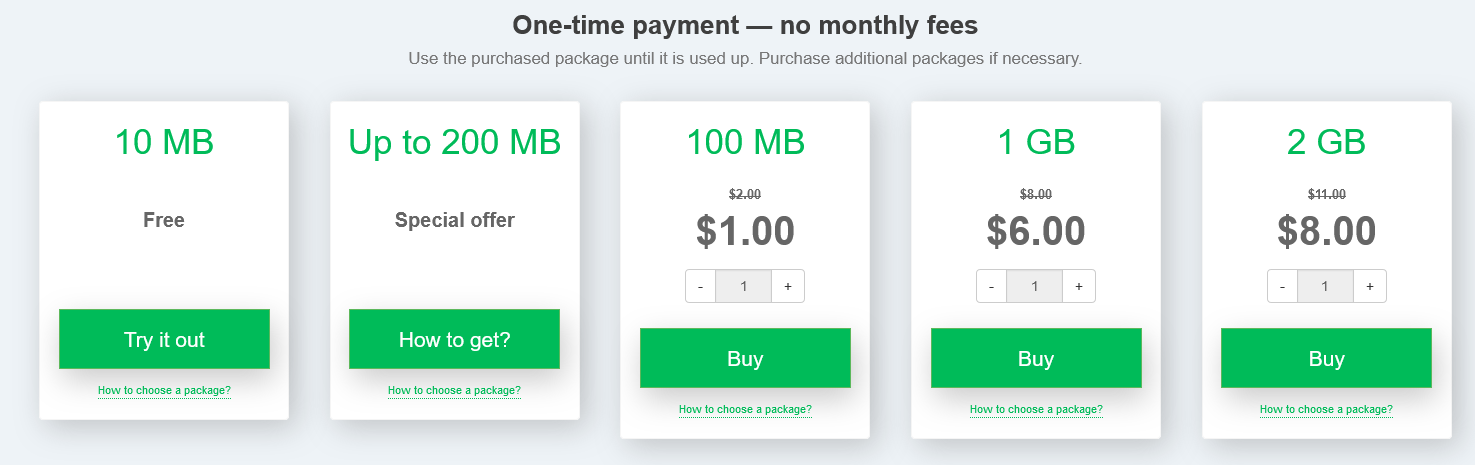Decrease quantity for 2 GB package
Screen dimensions: 1475x465
click(x=1283, y=286)
